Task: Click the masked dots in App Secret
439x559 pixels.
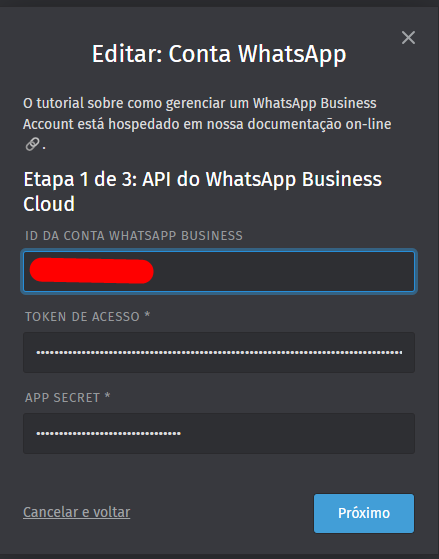Action: tap(108, 434)
